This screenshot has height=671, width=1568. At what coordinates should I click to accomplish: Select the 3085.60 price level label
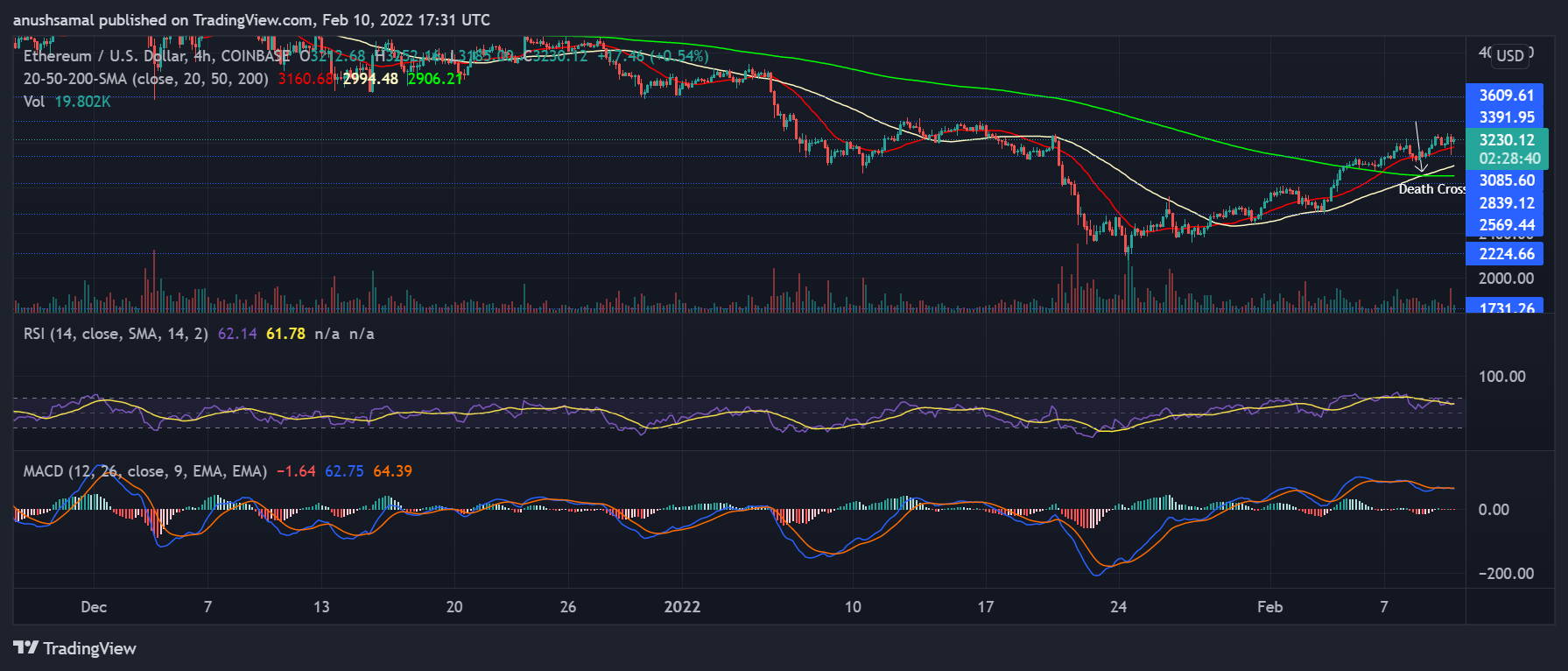(x=1506, y=180)
